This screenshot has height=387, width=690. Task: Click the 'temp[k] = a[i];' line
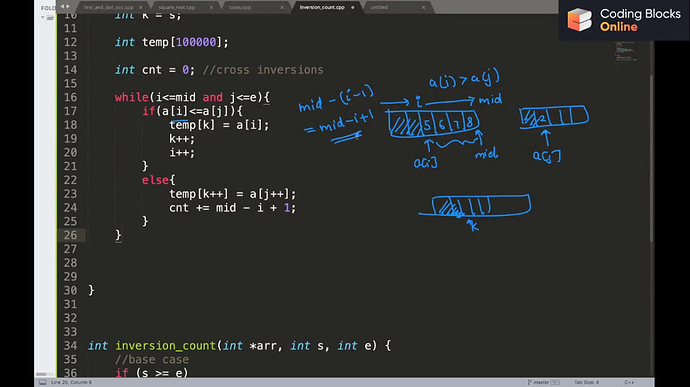[219, 125]
